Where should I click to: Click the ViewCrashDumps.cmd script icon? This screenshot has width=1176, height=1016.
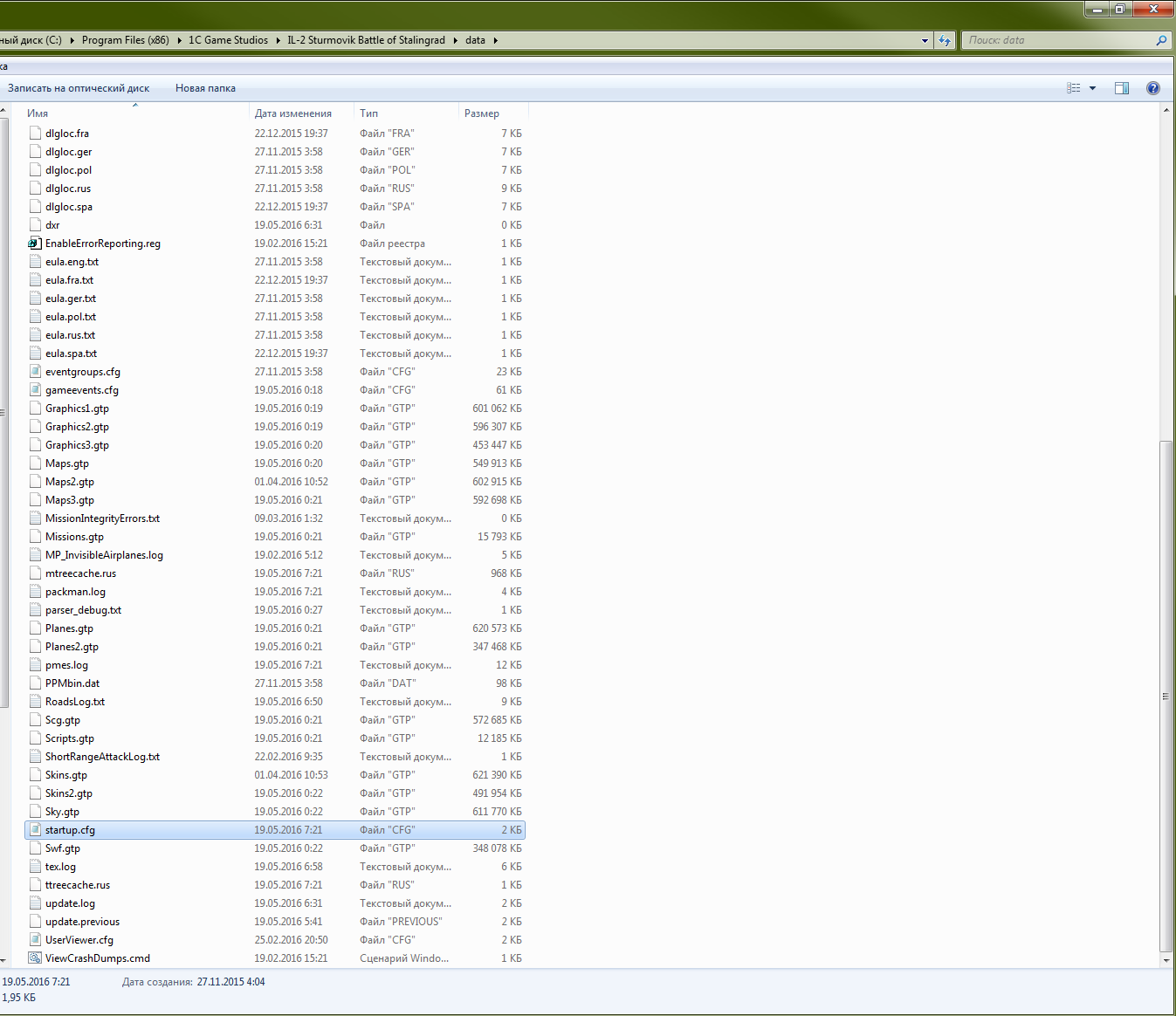[x=35, y=958]
